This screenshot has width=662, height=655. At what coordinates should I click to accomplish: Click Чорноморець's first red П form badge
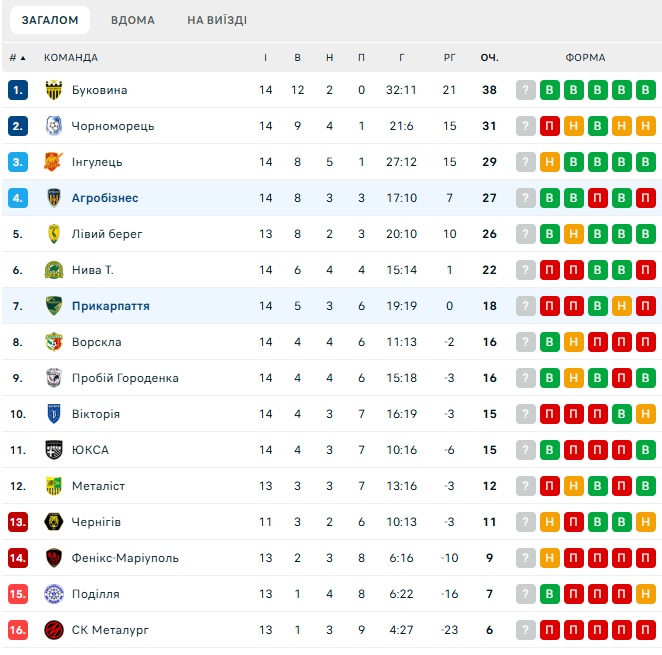point(550,126)
